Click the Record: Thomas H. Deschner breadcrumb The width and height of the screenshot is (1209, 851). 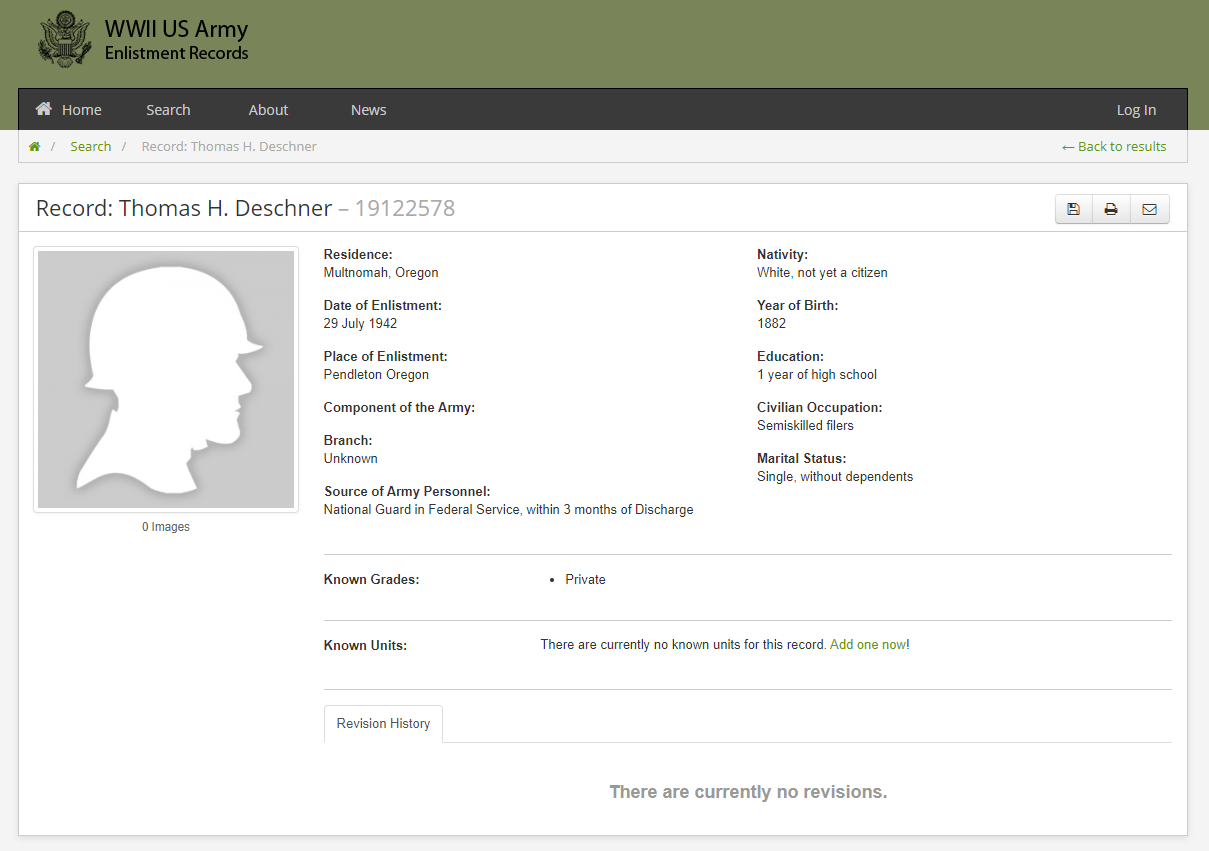click(229, 147)
